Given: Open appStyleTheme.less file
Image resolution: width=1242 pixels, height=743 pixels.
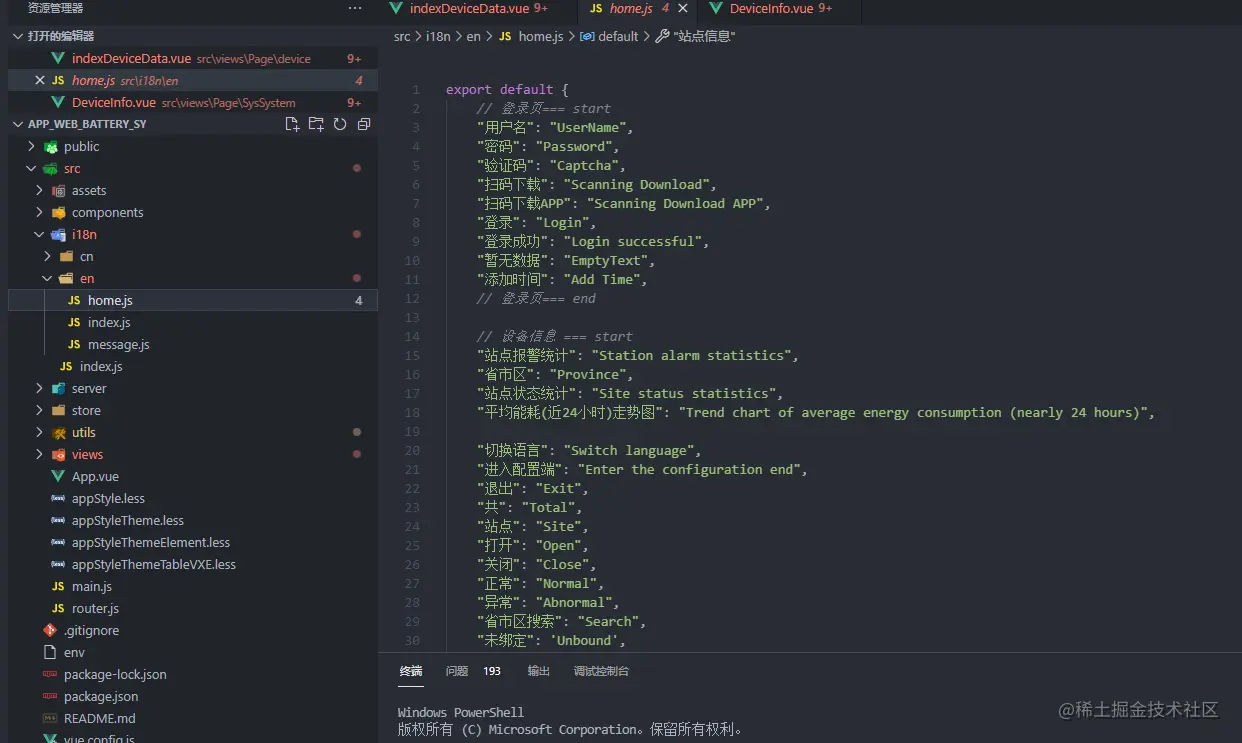Looking at the screenshot, I should [x=193, y=520].
